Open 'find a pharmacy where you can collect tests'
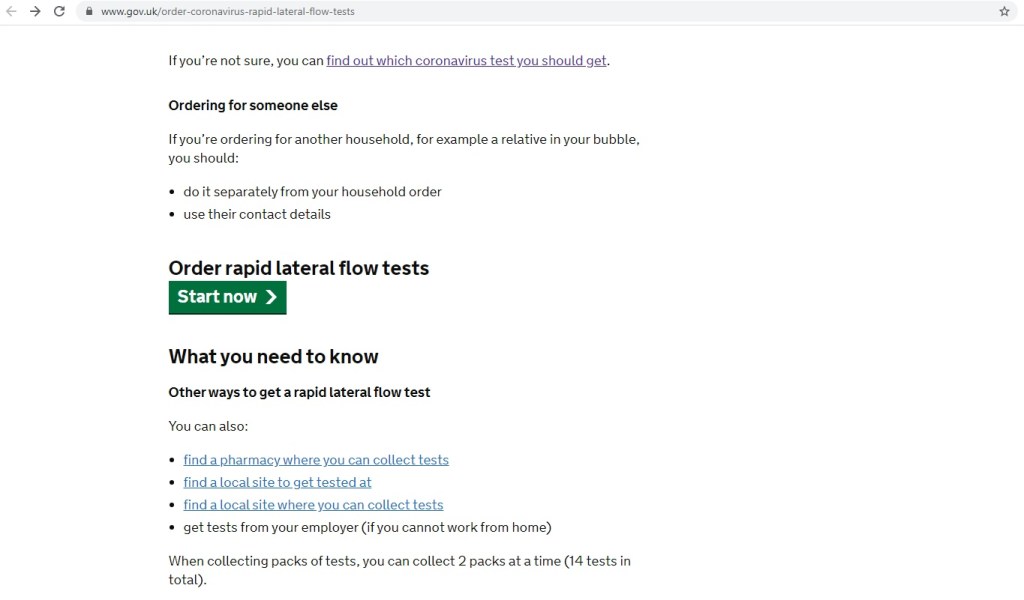This screenshot has width=1024, height=600. tap(316, 460)
